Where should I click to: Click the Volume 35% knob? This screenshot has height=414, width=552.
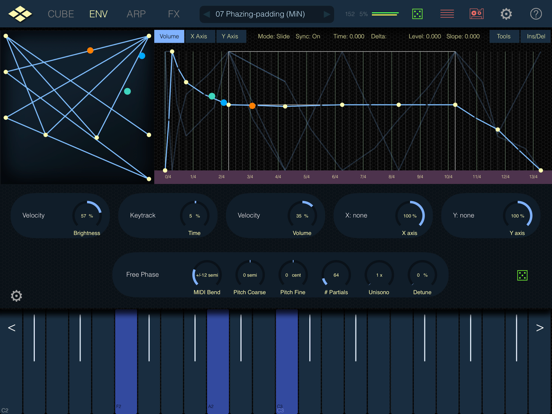[x=302, y=215]
